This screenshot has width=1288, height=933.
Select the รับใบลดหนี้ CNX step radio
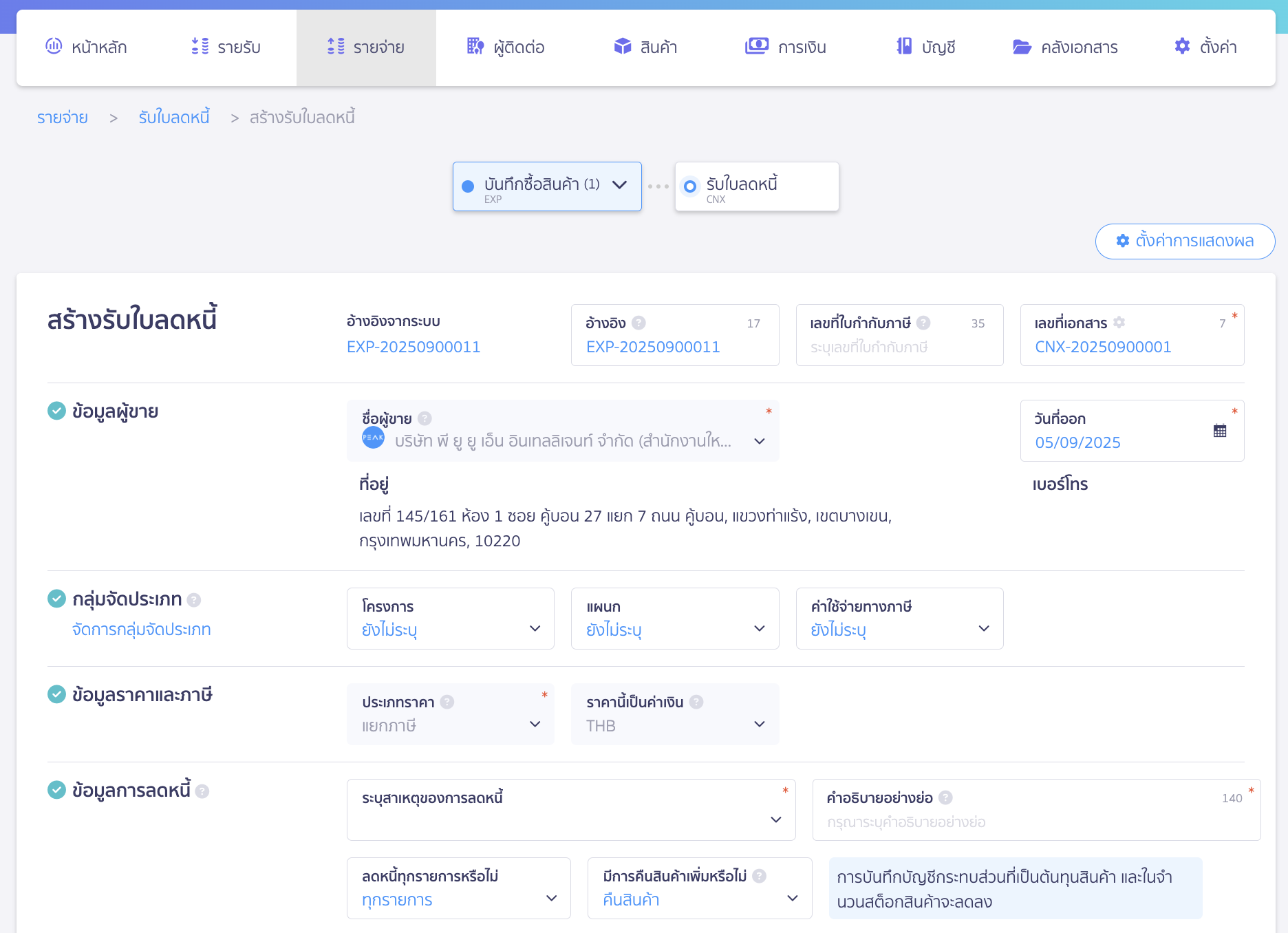pyautogui.click(x=689, y=186)
